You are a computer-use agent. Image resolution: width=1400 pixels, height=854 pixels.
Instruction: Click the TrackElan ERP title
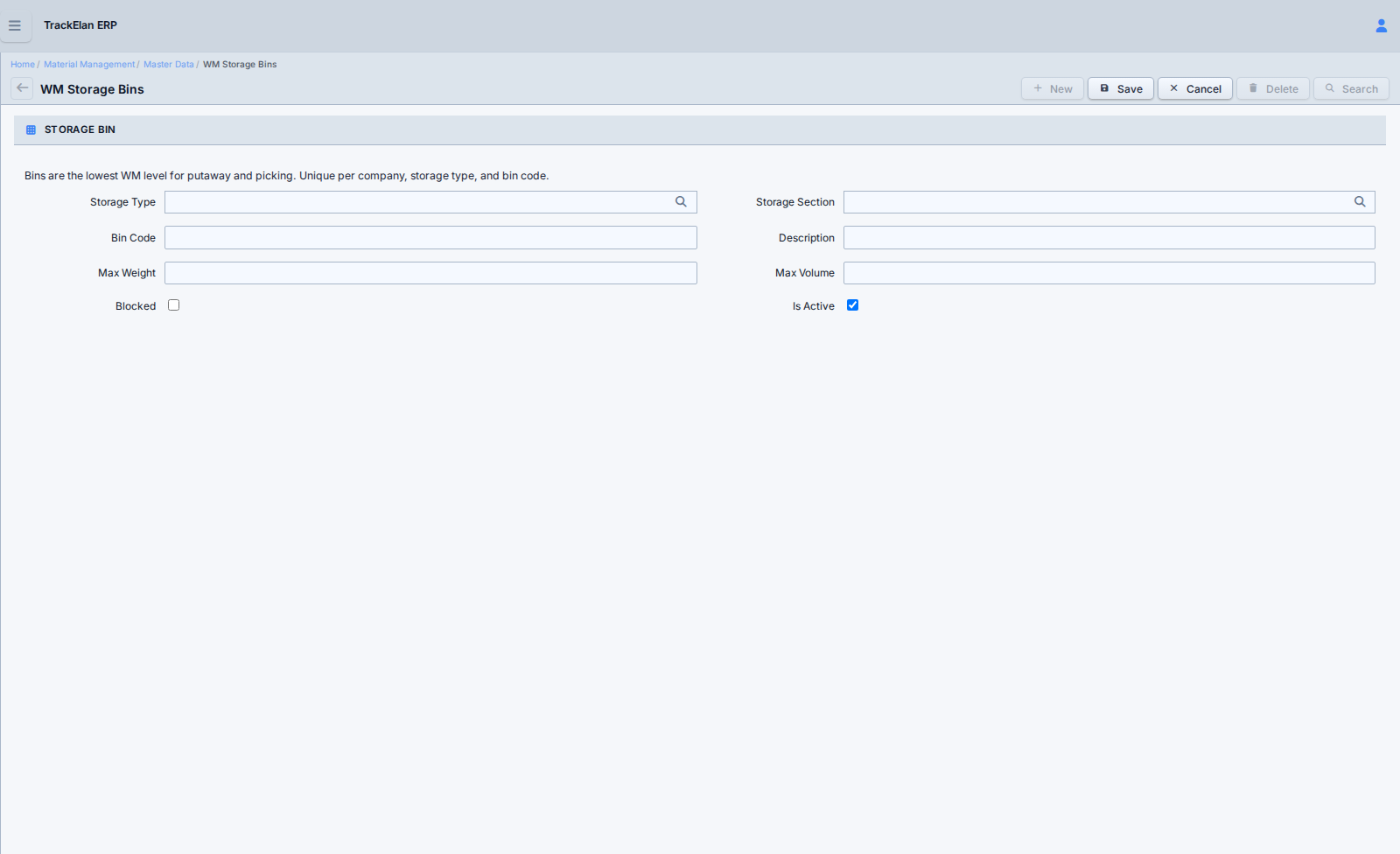click(80, 25)
